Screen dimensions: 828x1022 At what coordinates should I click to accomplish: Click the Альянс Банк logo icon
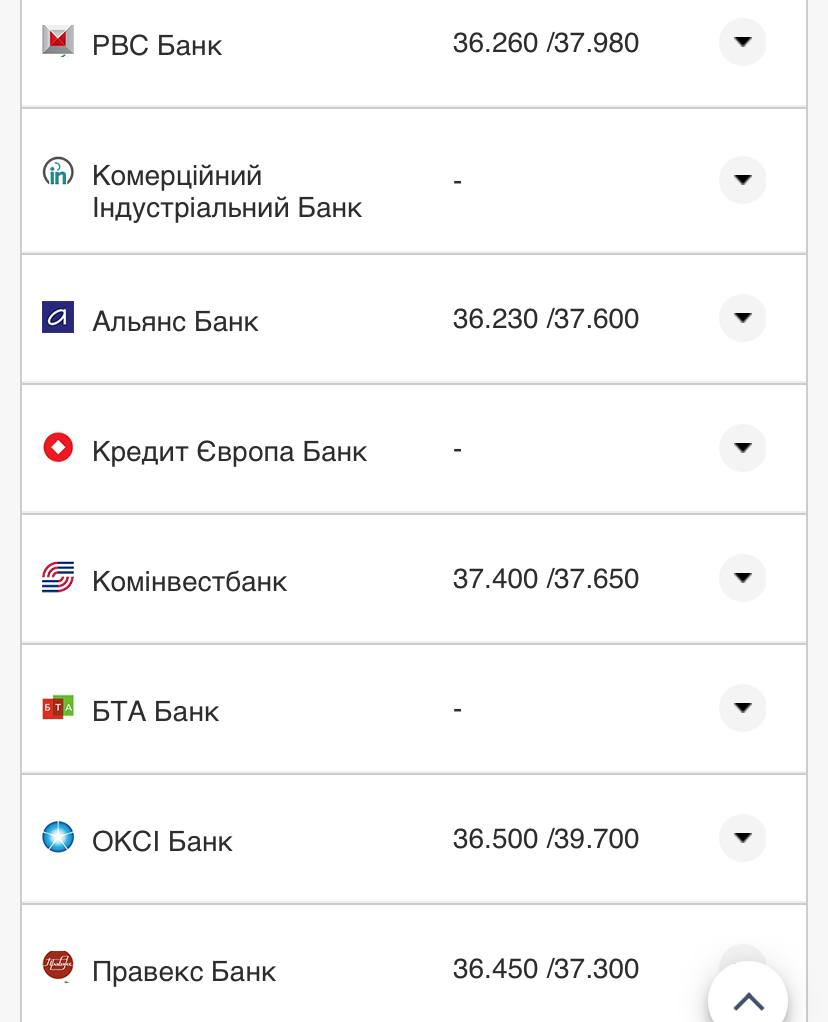click(58, 317)
